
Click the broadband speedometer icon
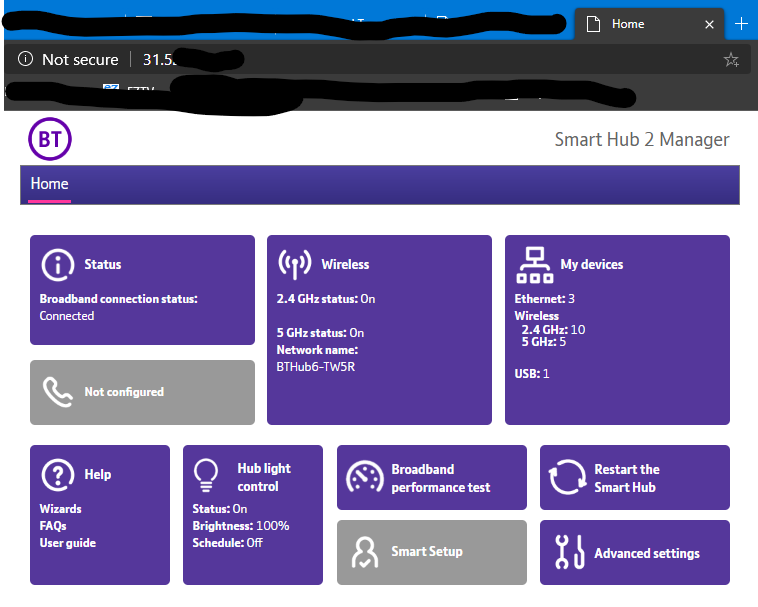(364, 477)
